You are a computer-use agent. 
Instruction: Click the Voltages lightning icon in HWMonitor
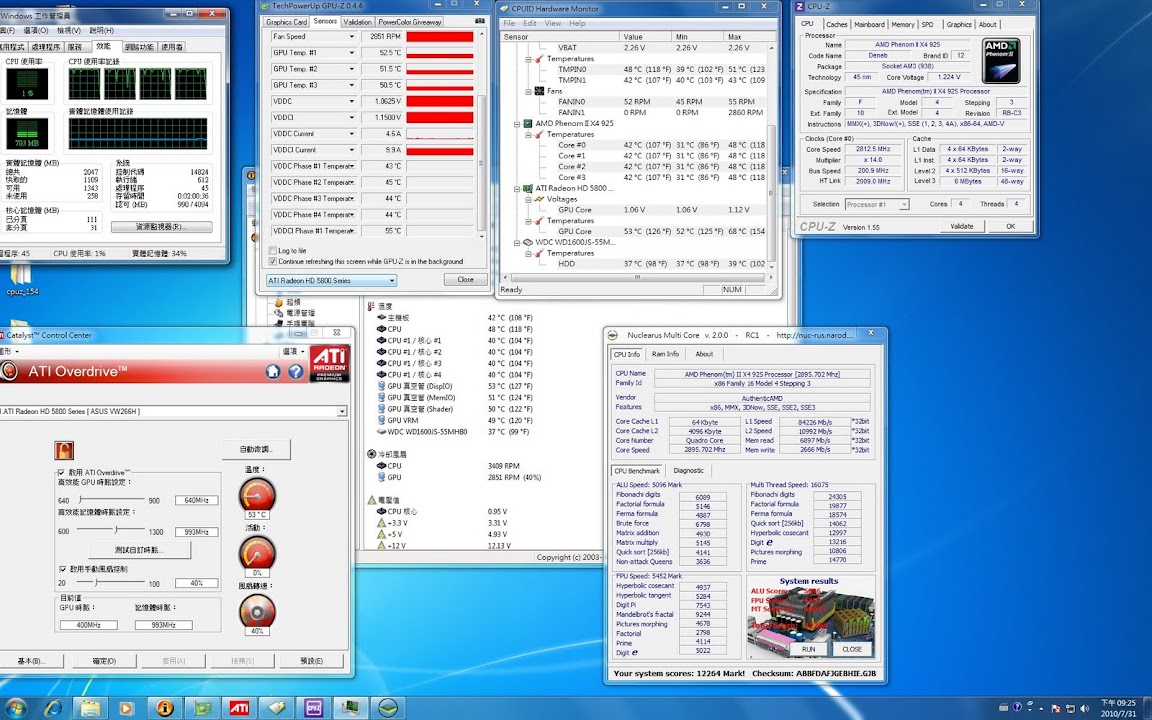[x=539, y=199]
